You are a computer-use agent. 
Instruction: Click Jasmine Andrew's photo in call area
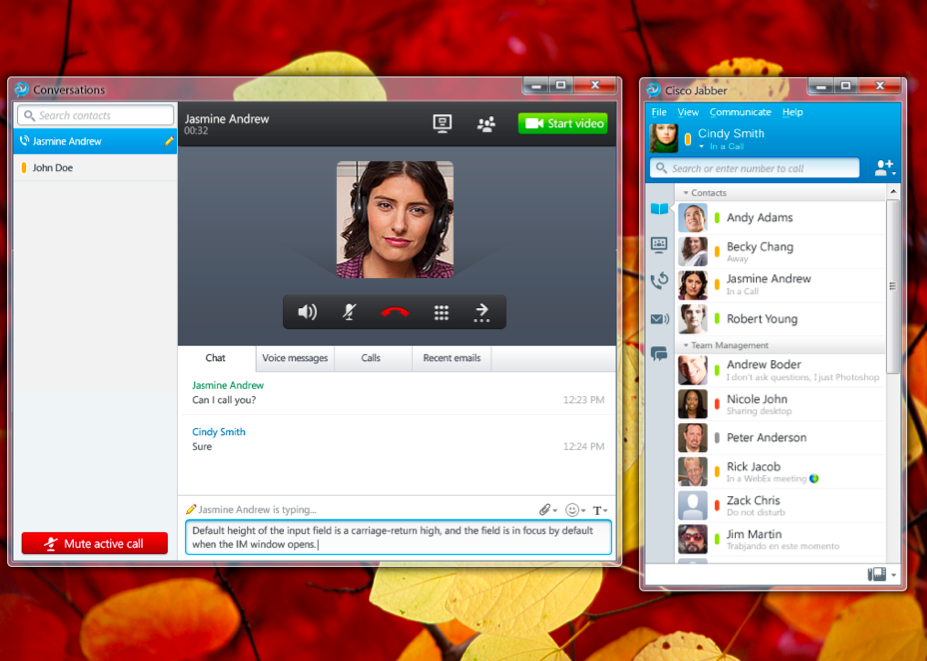pyautogui.click(x=395, y=219)
